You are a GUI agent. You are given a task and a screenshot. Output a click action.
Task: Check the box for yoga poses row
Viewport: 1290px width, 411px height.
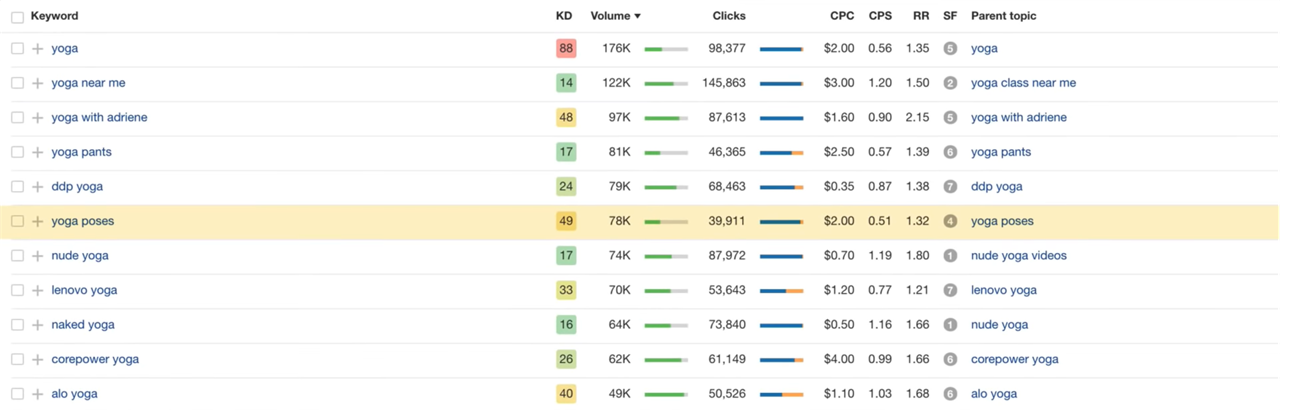(17, 221)
